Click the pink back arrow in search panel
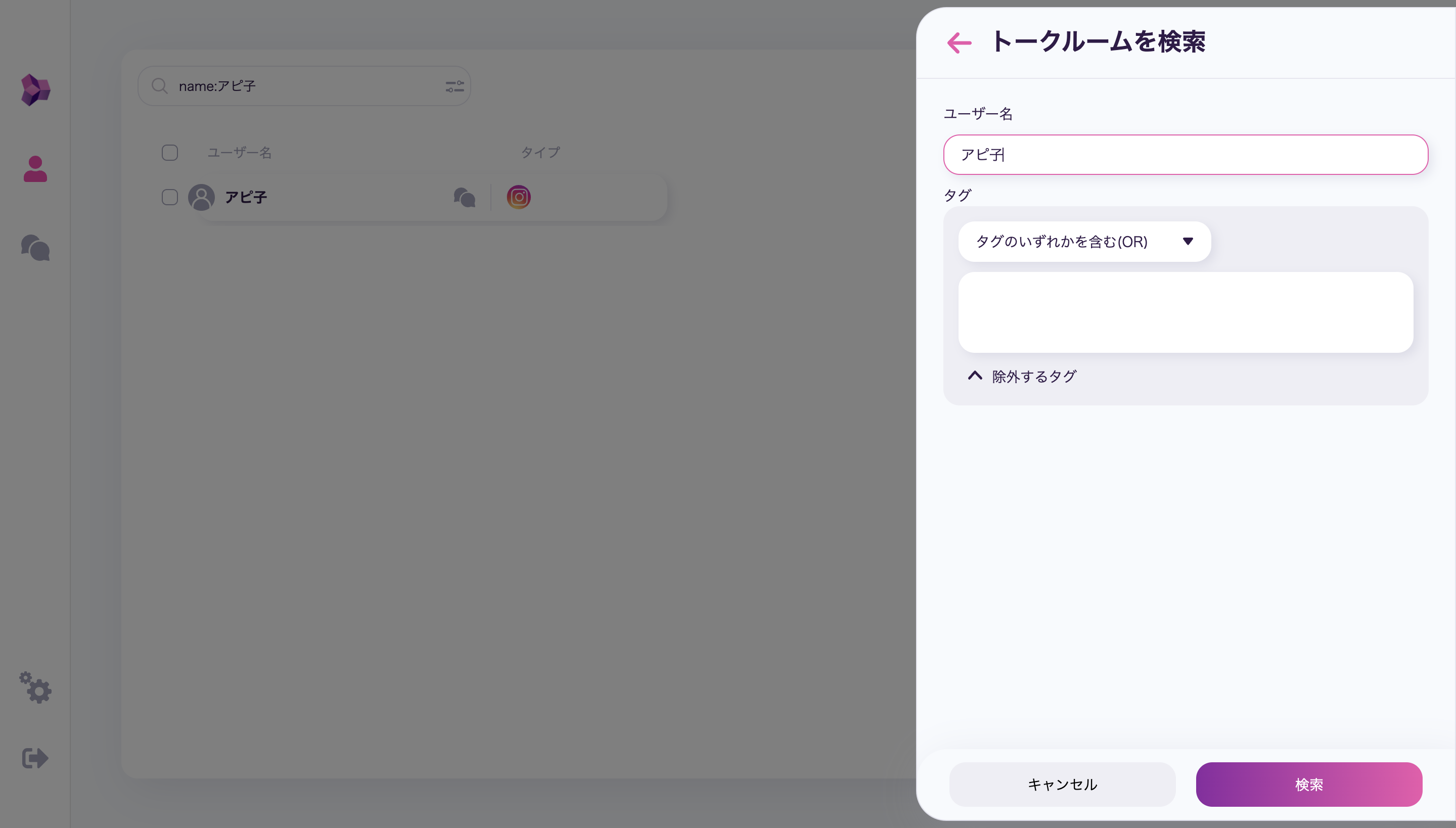The width and height of the screenshot is (1456, 828). (x=959, y=42)
